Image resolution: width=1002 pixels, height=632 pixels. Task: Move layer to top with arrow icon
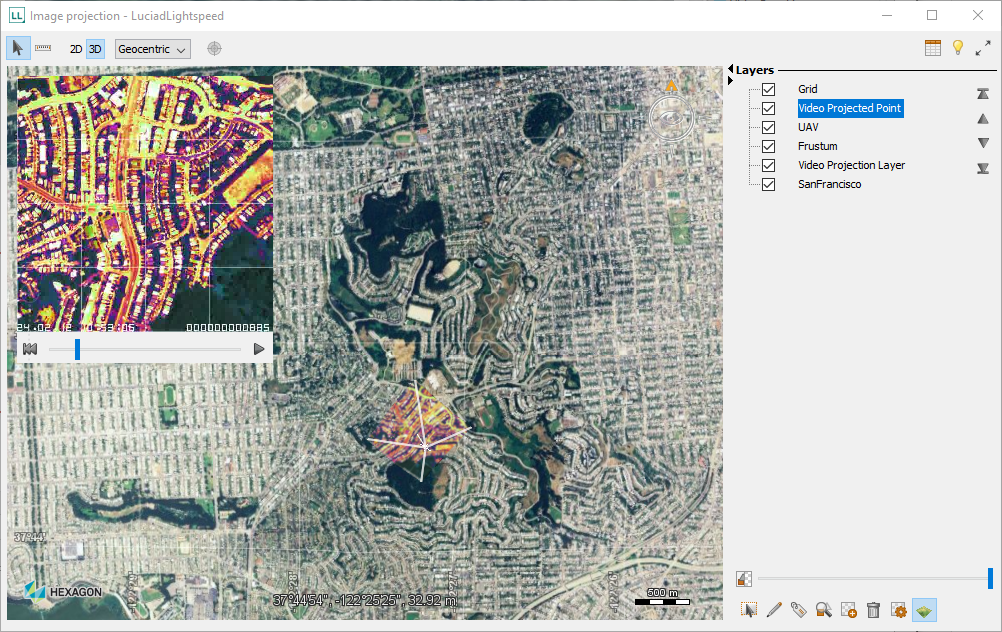[983, 94]
